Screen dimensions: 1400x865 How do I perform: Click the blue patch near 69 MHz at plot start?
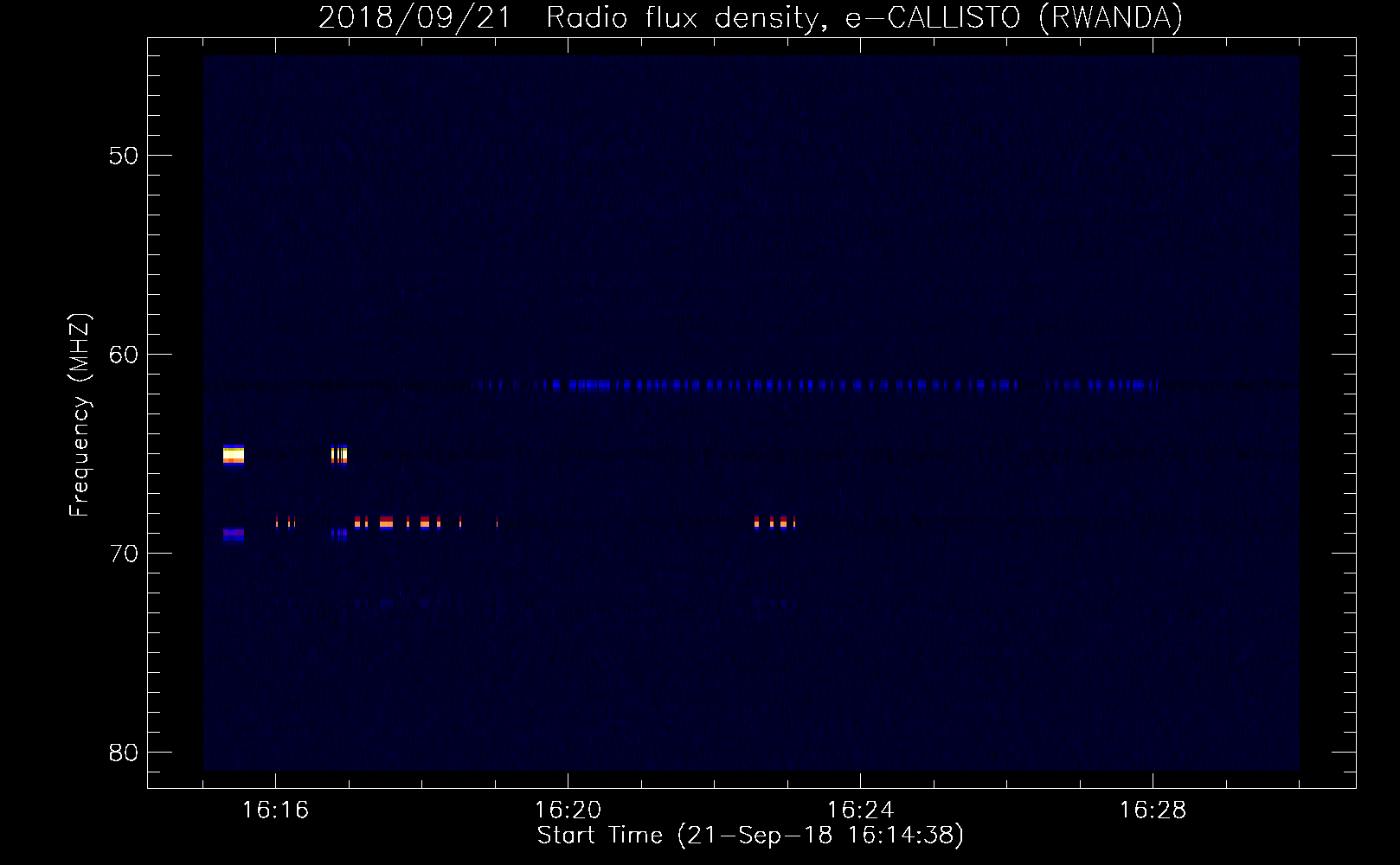[x=234, y=535]
